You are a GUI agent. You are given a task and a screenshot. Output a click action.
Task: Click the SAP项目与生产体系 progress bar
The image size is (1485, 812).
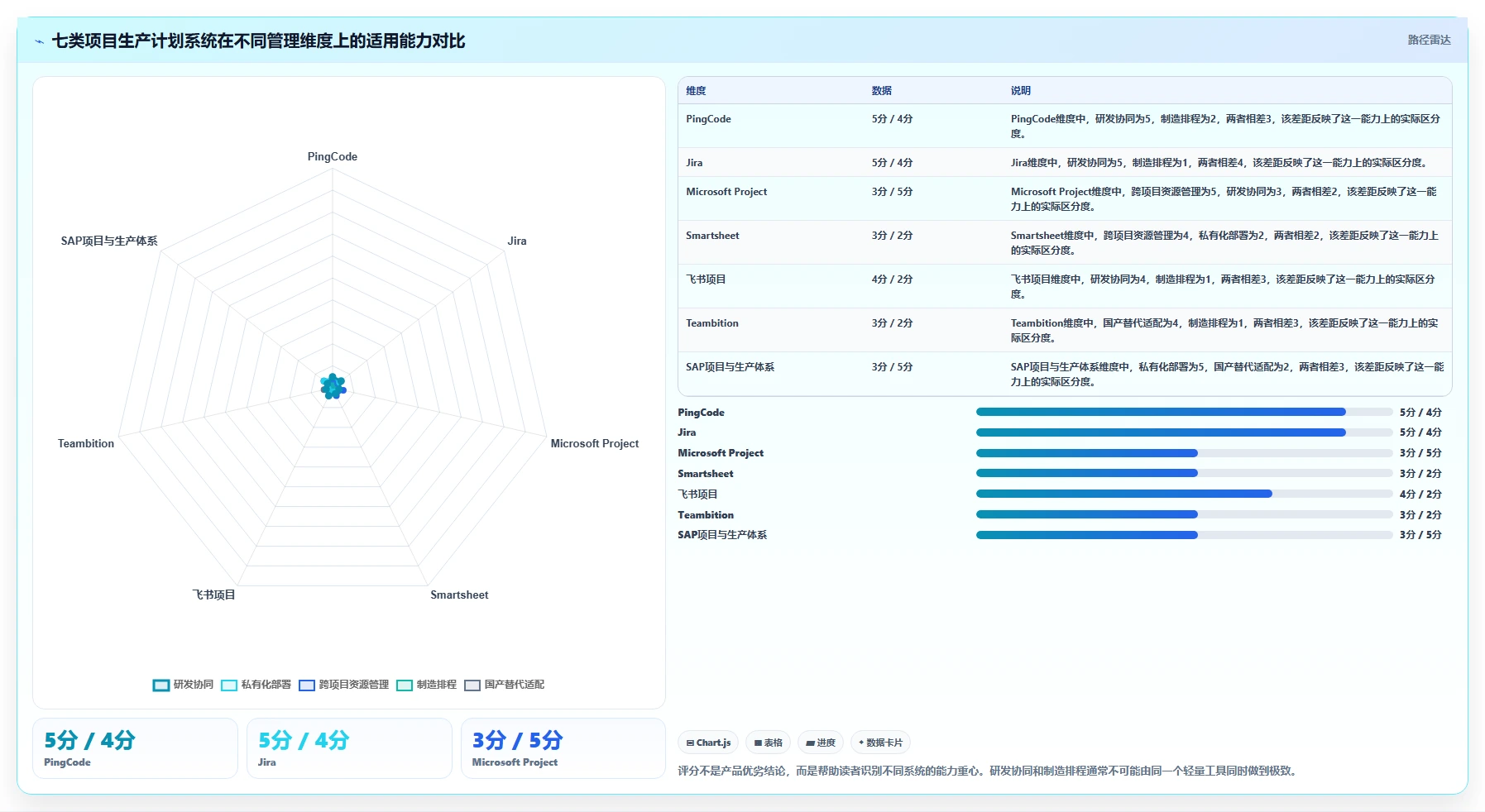point(1184,535)
